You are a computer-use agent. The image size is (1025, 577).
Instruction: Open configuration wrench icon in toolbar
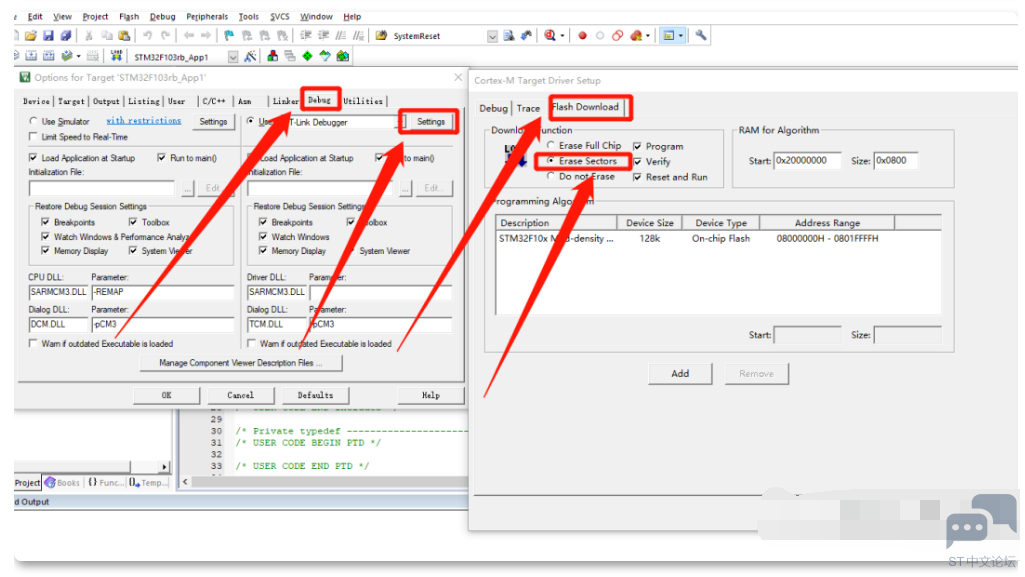coord(701,36)
